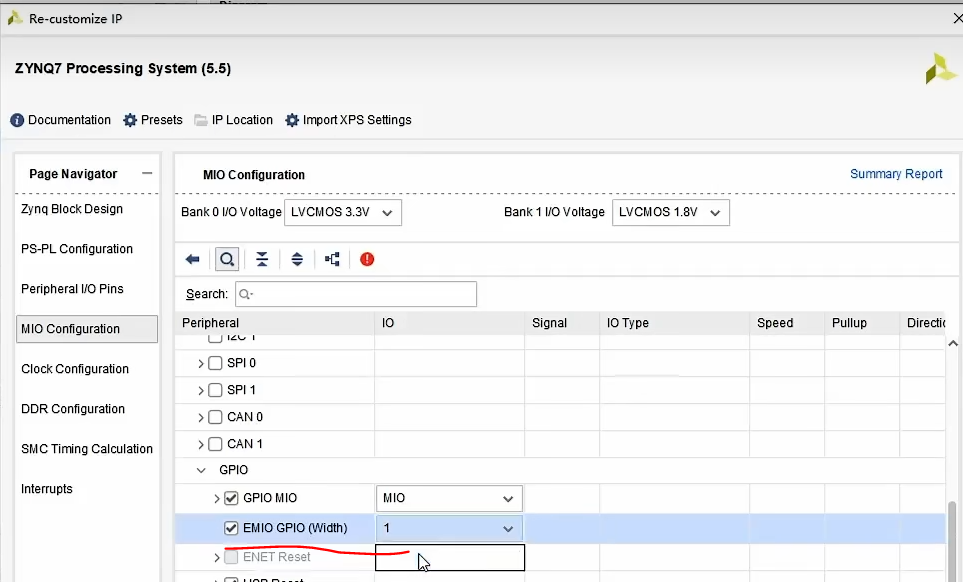Click the tree hierarchy view toolbar icon
The width and height of the screenshot is (963, 582).
pyautogui.click(x=332, y=259)
